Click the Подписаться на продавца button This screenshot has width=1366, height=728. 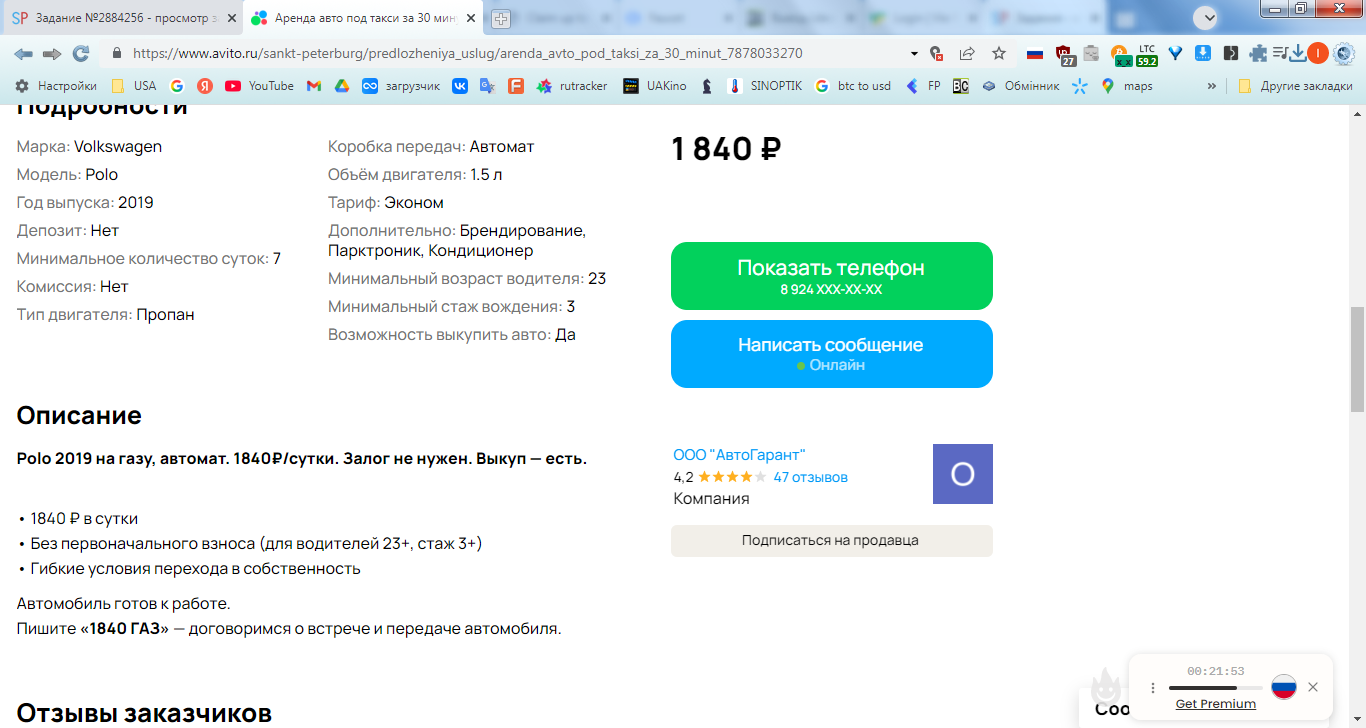pyautogui.click(x=832, y=541)
